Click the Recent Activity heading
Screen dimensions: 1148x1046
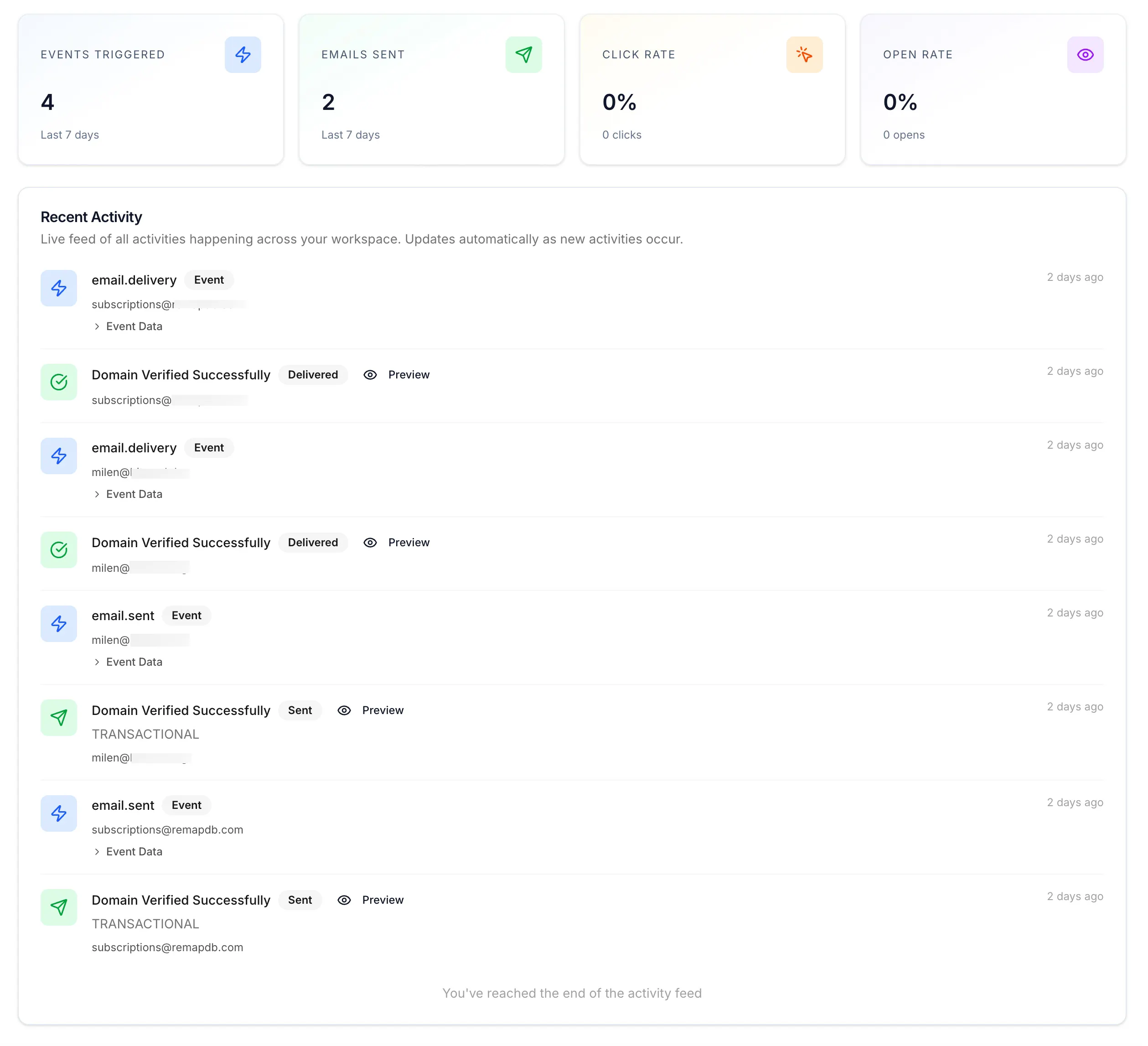pyautogui.click(x=91, y=217)
